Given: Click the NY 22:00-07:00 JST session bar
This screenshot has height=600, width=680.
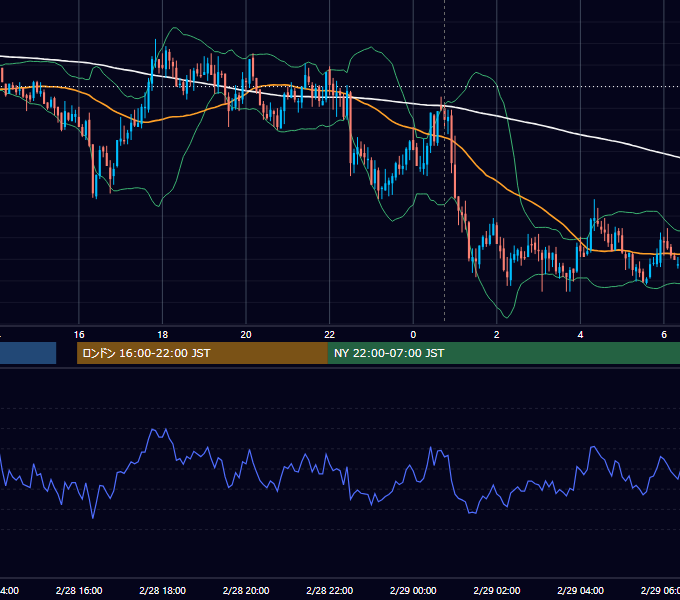Looking at the screenshot, I should click(503, 353).
